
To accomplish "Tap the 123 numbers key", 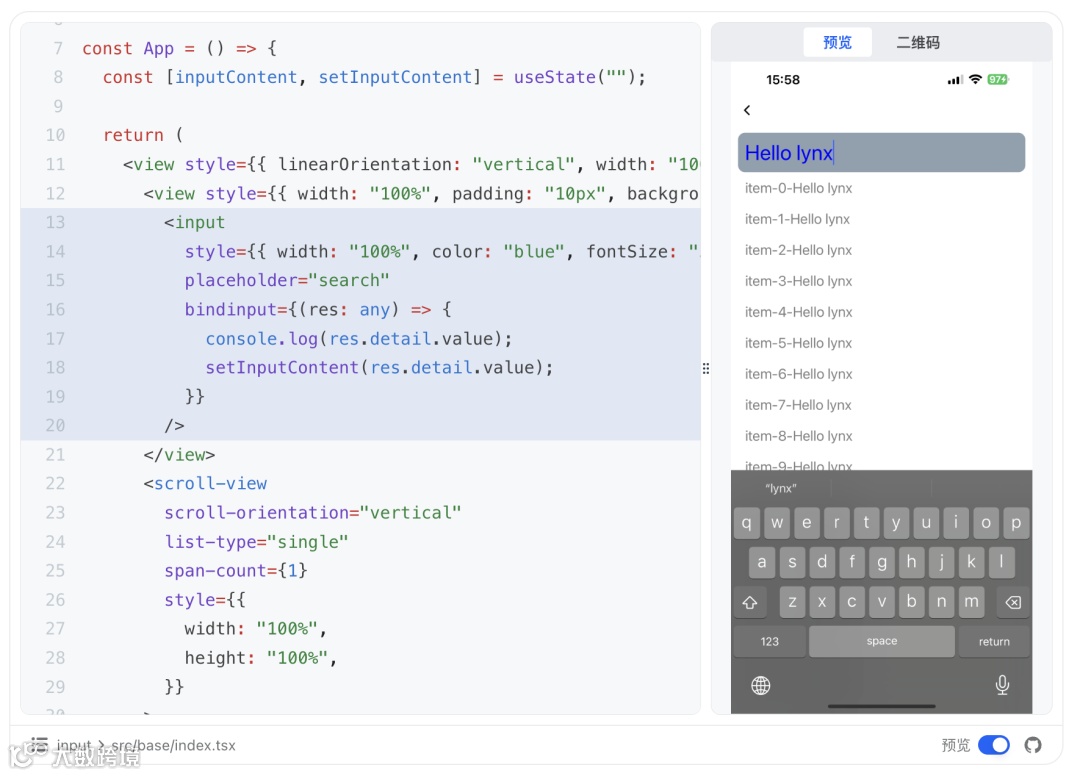I will pyautogui.click(x=769, y=641).
